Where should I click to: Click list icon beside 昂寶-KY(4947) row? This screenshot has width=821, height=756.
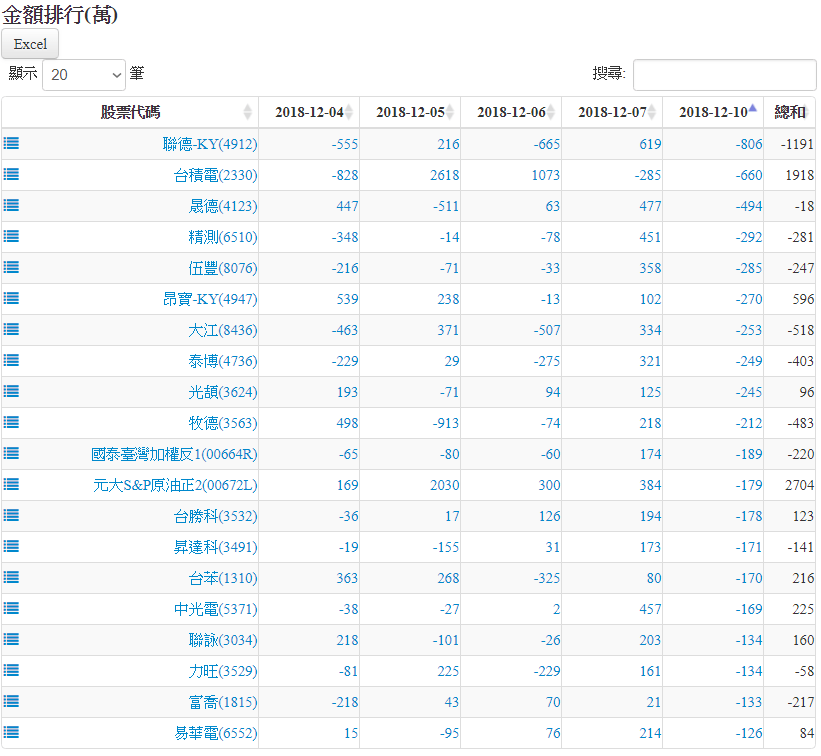[x=11, y=298]
